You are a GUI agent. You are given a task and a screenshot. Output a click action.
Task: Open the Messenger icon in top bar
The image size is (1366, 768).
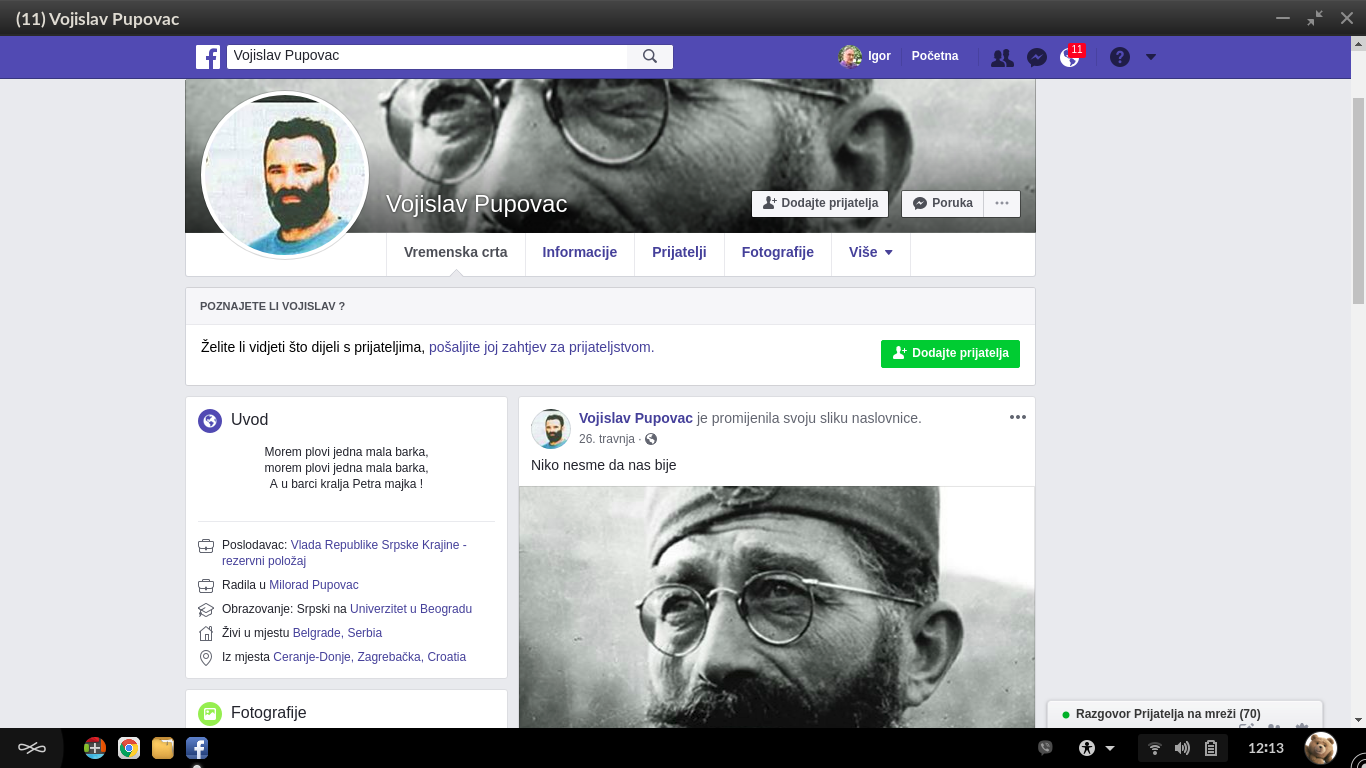pos(1037,57)
